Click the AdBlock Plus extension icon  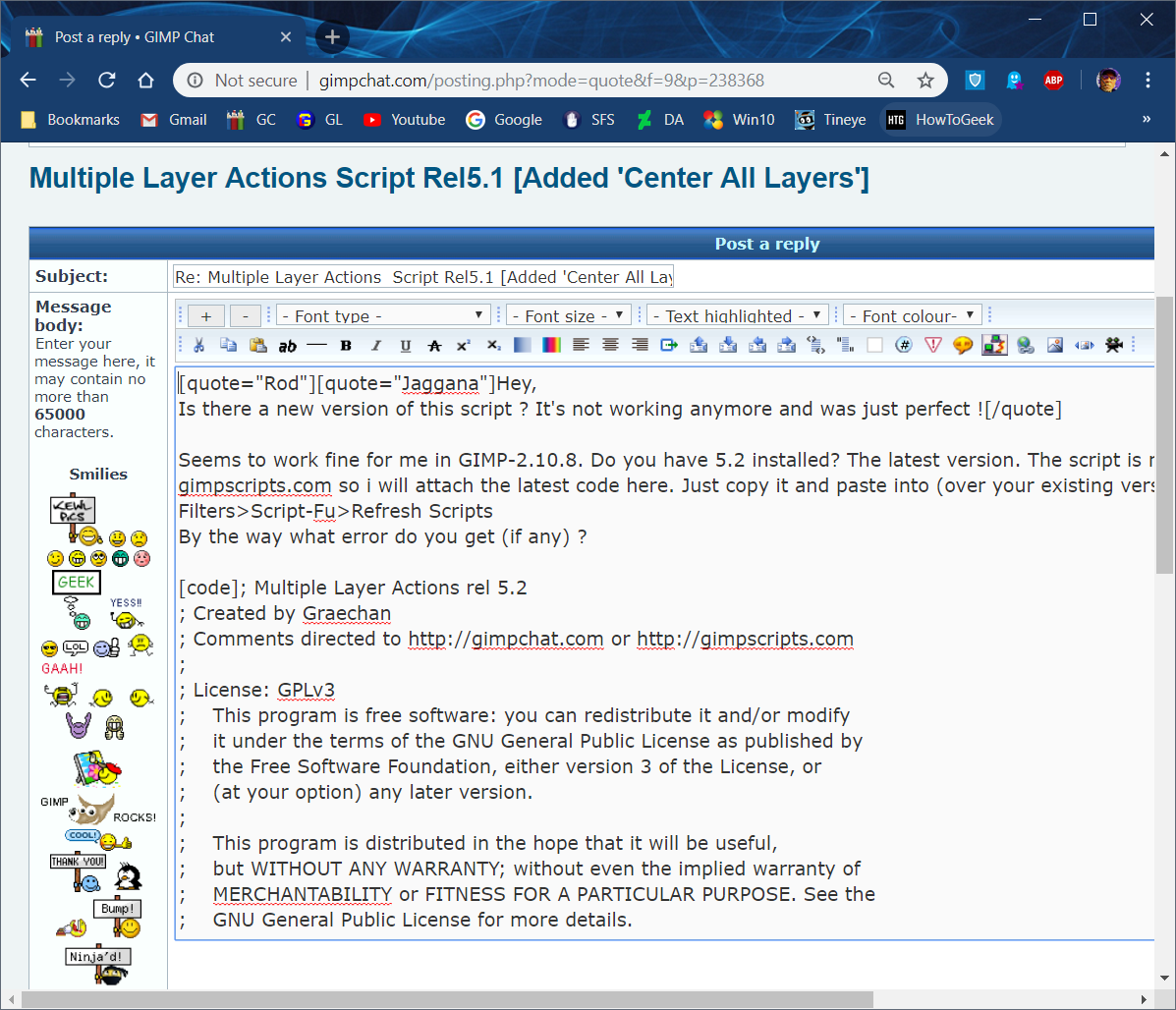(1053, 81)
